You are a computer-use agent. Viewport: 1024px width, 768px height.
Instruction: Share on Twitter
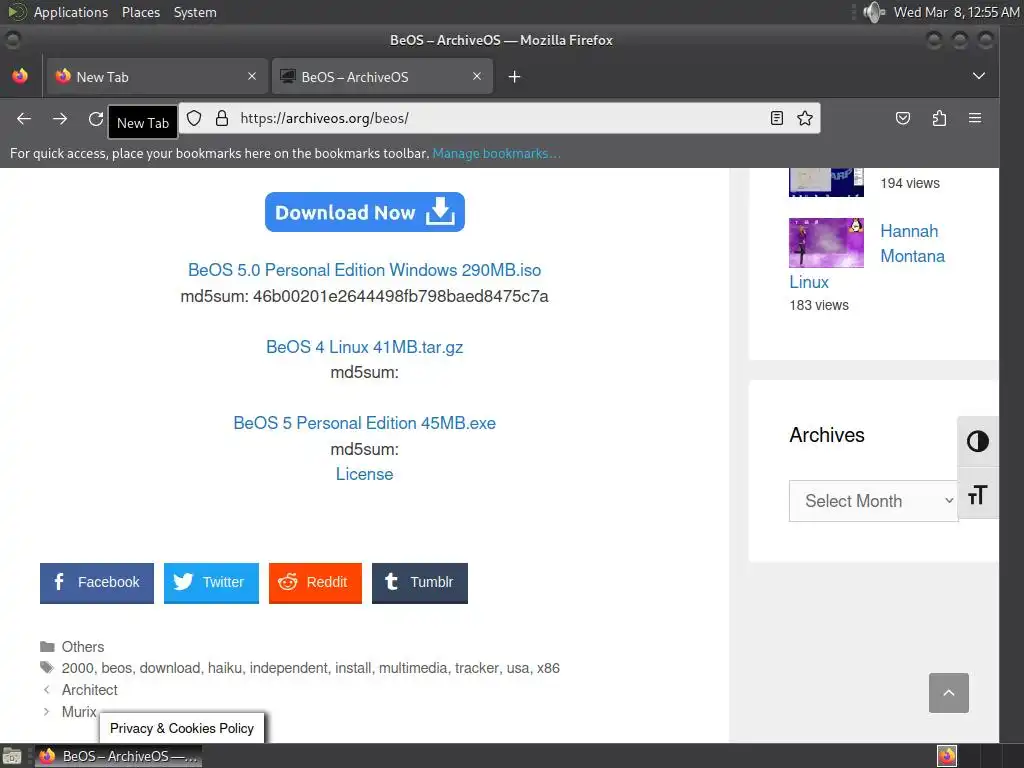point(211,583)
